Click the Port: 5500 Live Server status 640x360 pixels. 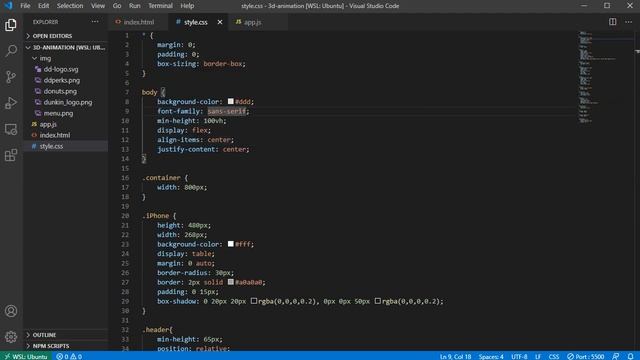(x=586, y=356)
